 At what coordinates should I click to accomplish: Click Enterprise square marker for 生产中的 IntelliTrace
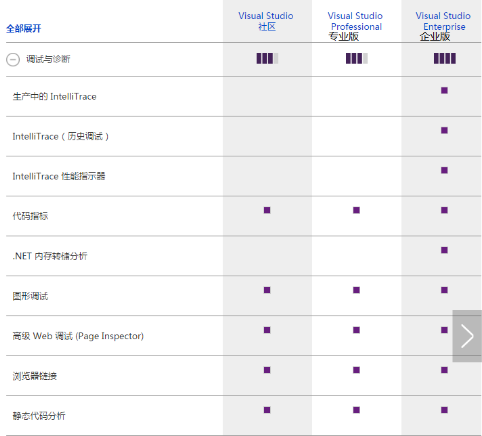click(x=444, y=90)
